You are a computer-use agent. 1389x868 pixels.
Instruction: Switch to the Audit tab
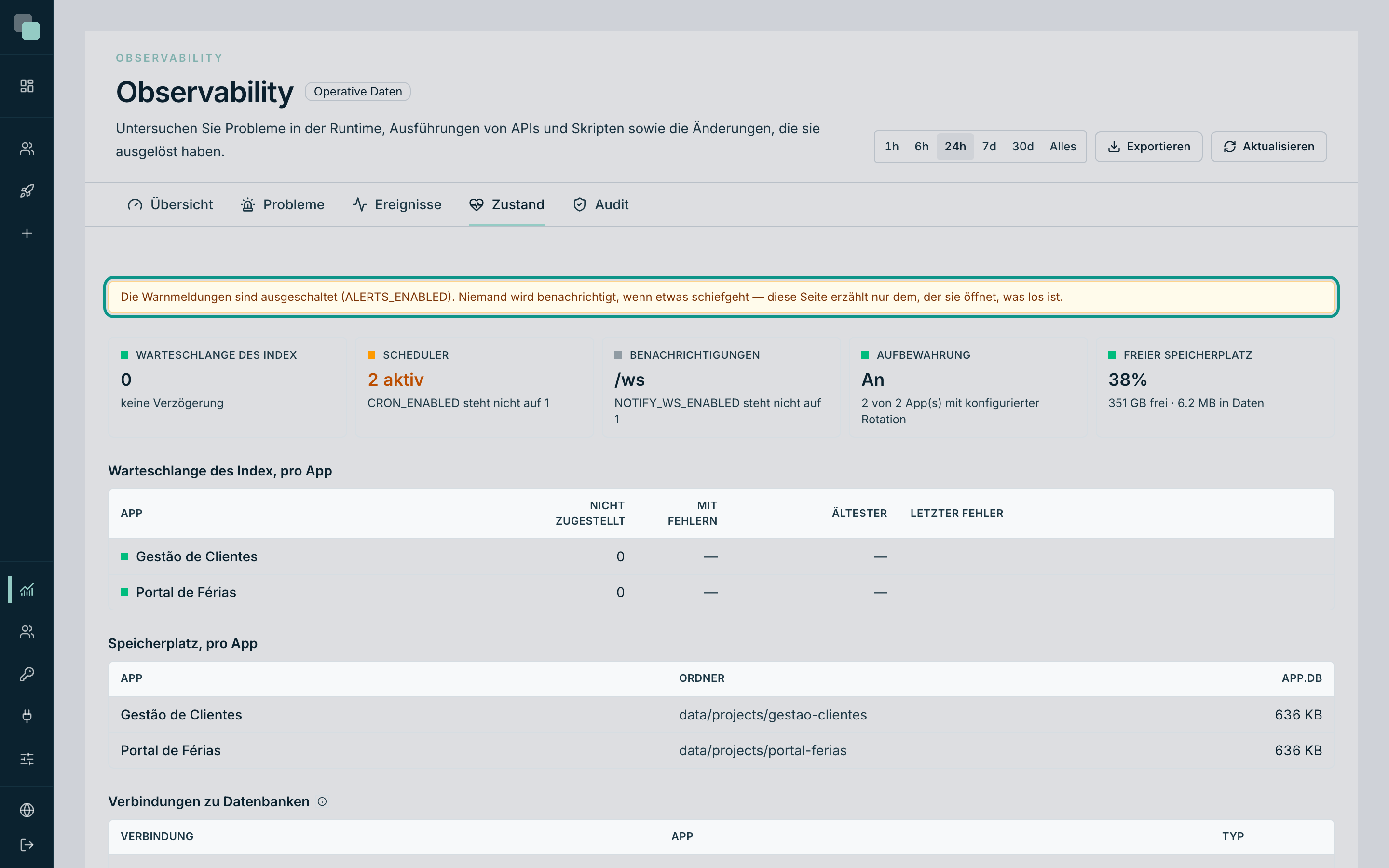600,204
